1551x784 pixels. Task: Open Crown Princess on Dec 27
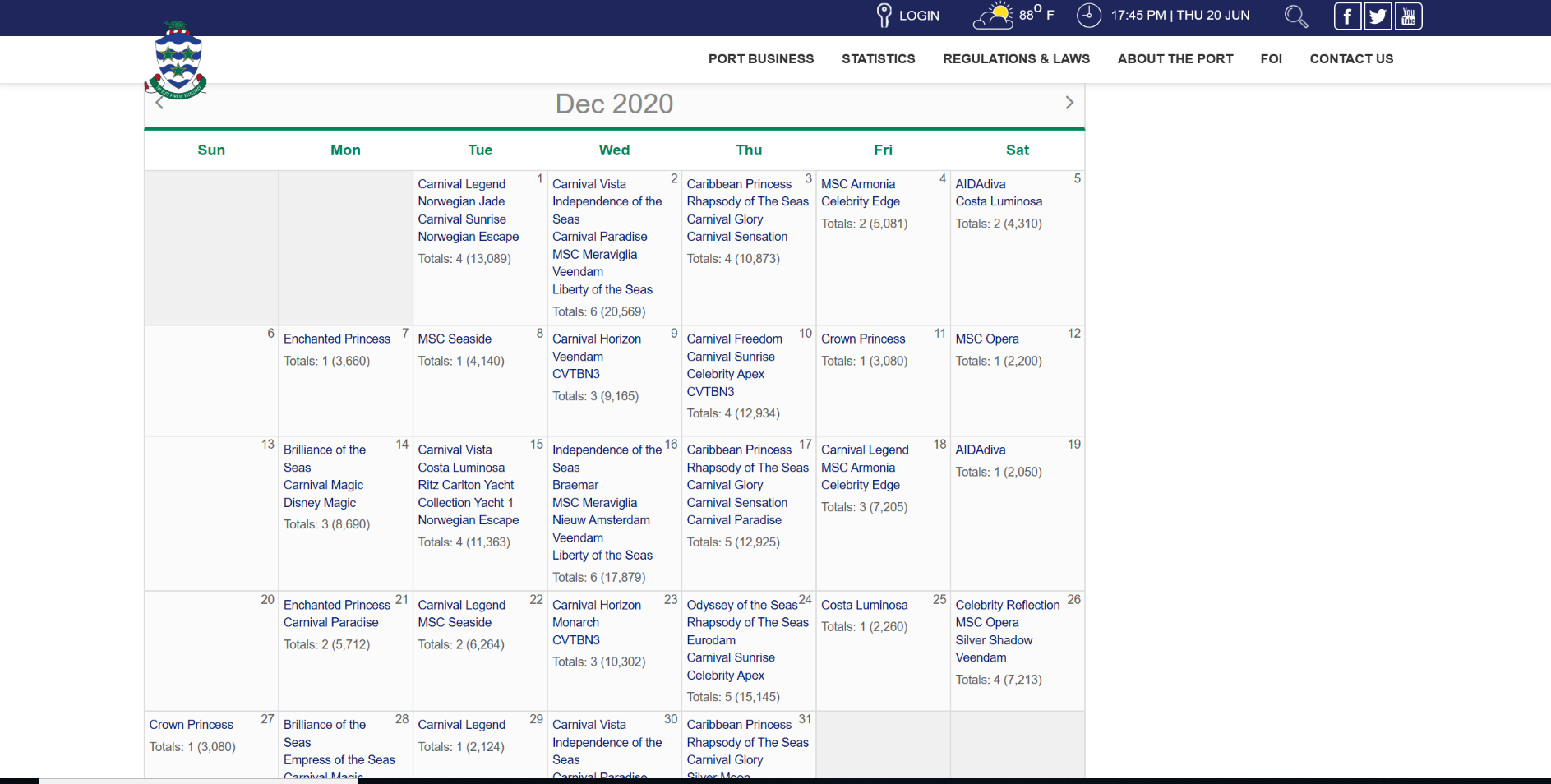click(x=192, y=725)
